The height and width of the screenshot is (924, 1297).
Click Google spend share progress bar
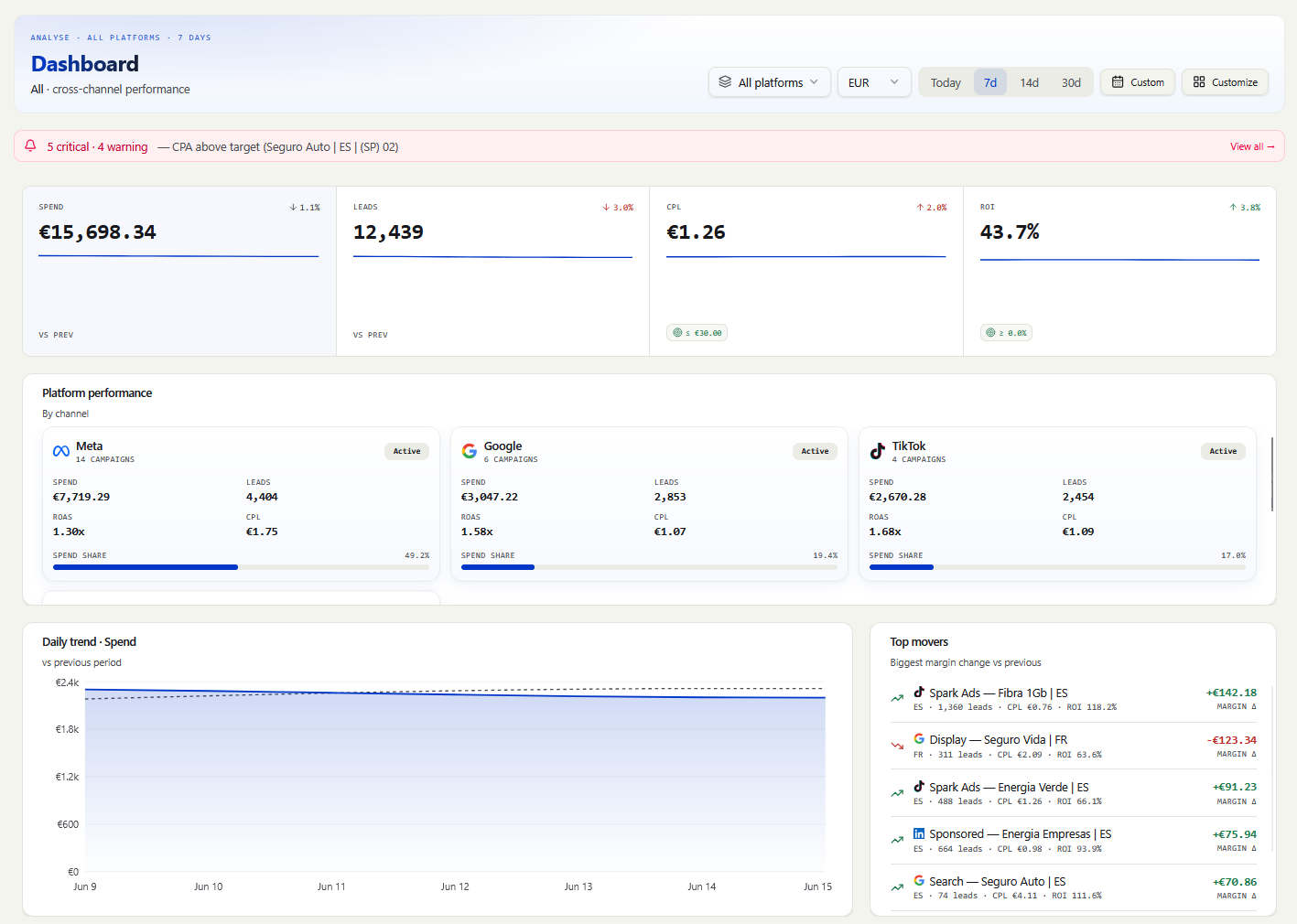pos(649,567)
